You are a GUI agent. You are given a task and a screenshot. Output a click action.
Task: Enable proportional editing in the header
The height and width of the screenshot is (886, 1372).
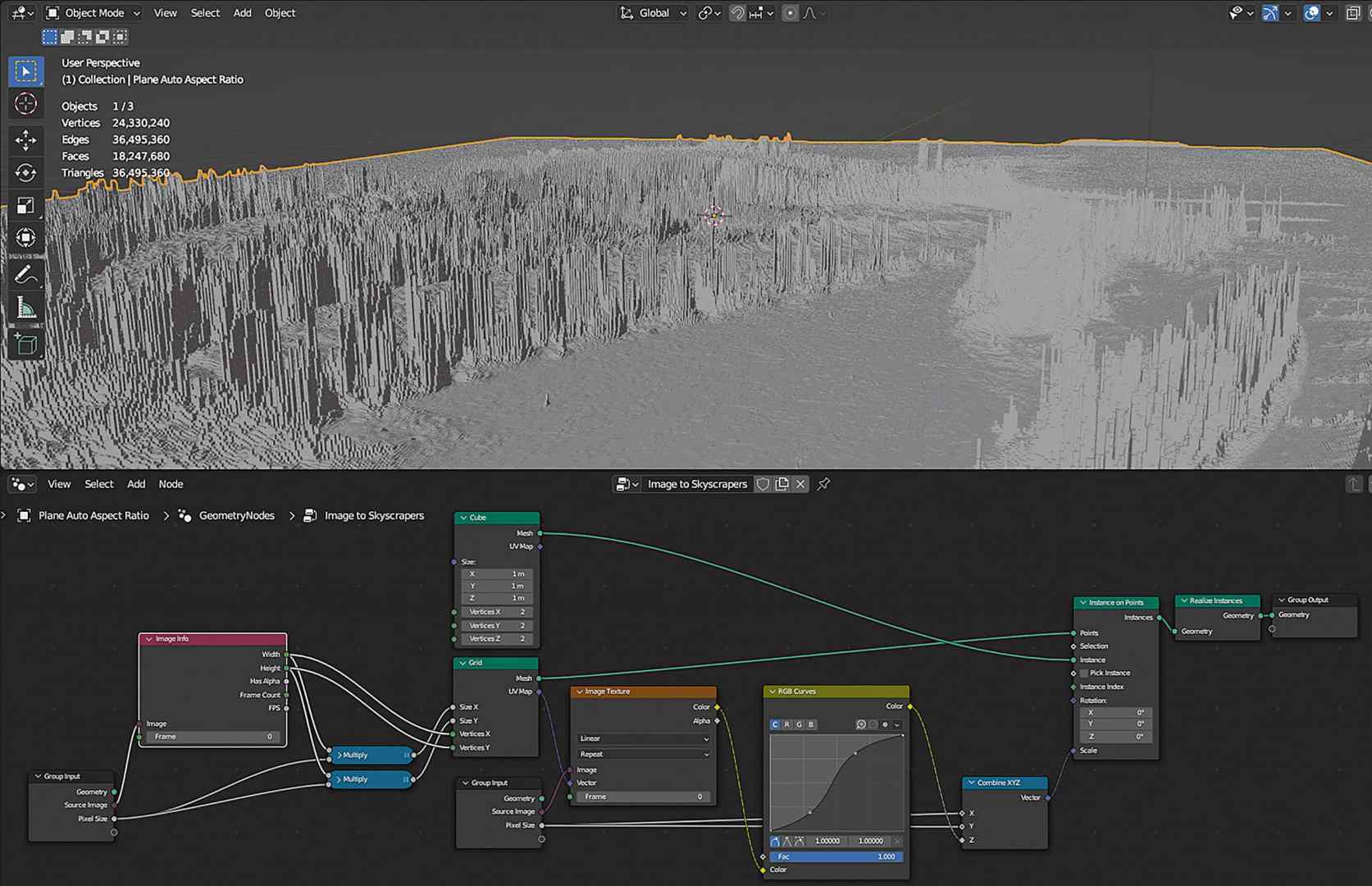pyautogui.click(x=789, y=12)
